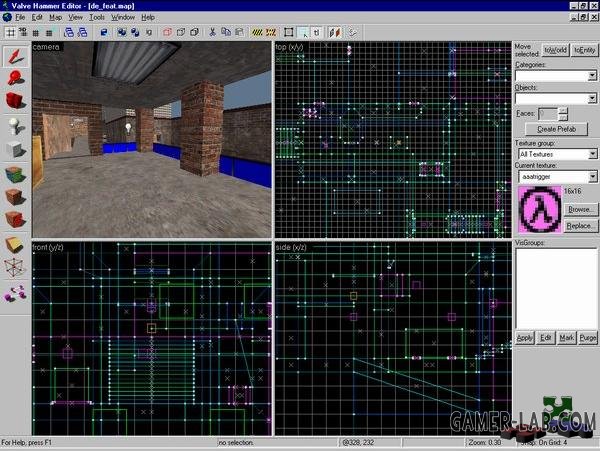Click the VisGroups Purge button

click(588, 338)
